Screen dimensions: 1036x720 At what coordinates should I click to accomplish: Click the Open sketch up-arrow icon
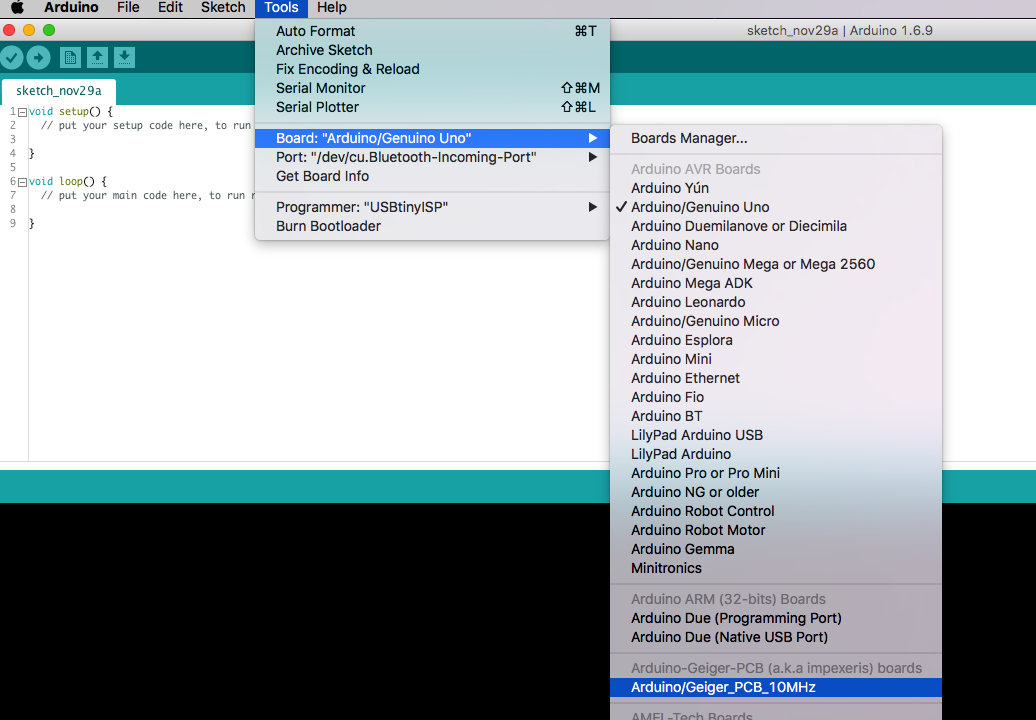[x=97, y=57]
